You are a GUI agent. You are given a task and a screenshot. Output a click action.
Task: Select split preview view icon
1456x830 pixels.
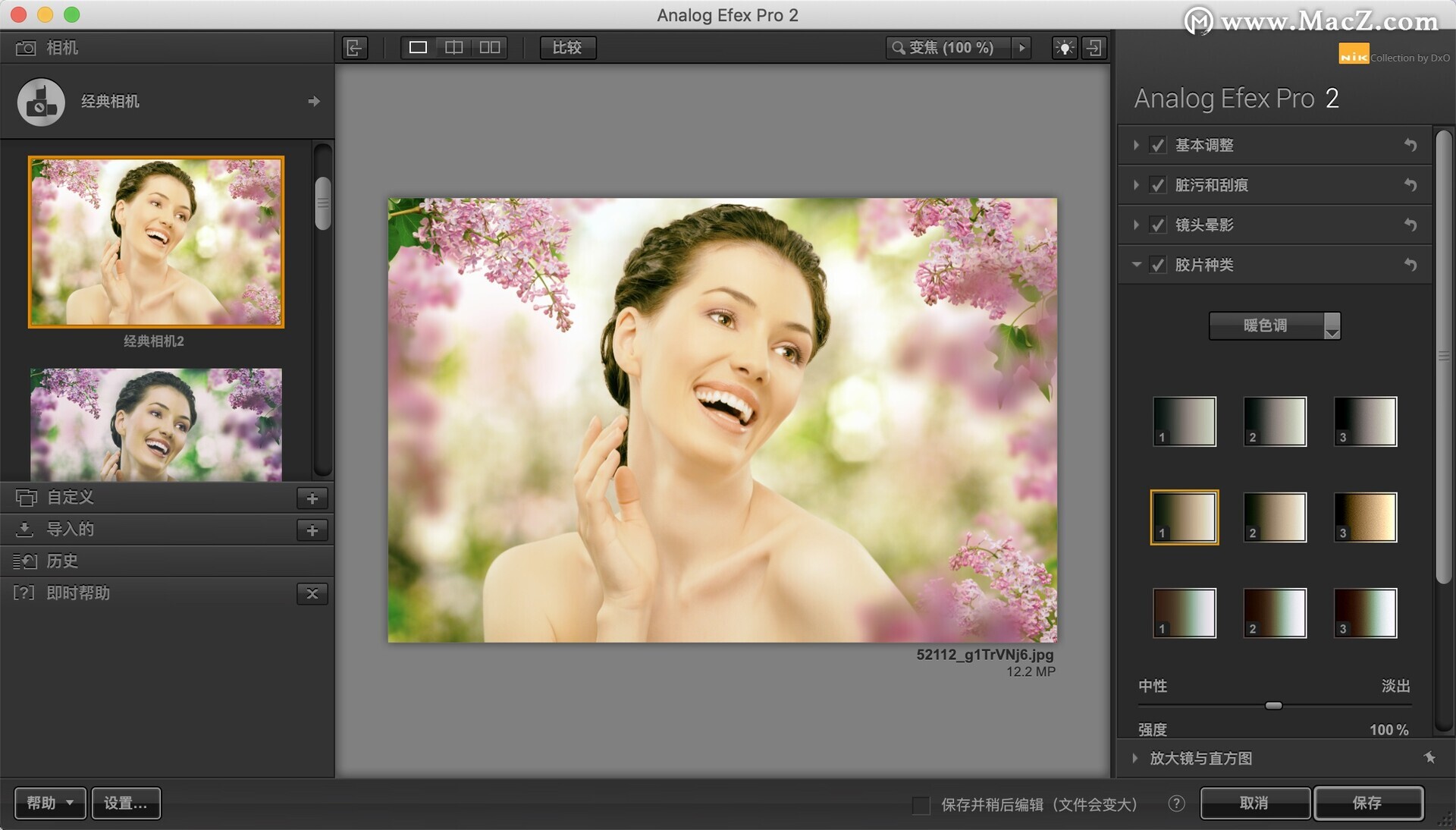453,48
